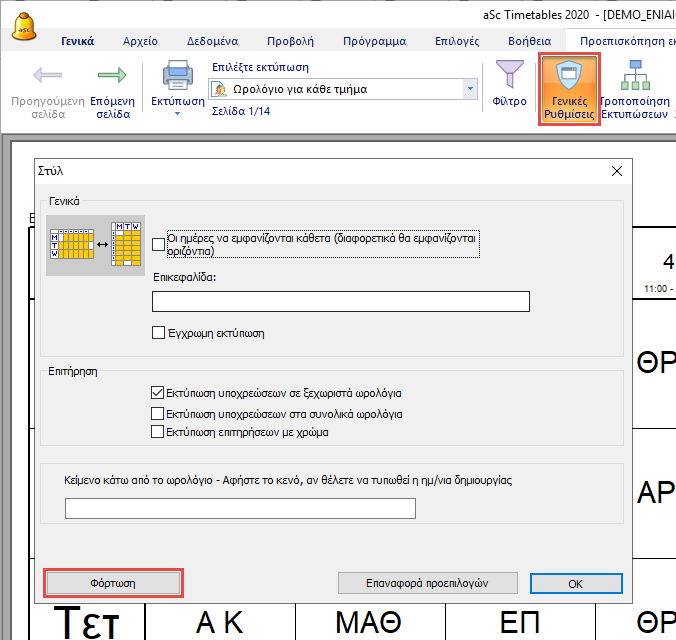Click the Επικεφαλίδα text field
676x640 pixels.
coord(341,302)
